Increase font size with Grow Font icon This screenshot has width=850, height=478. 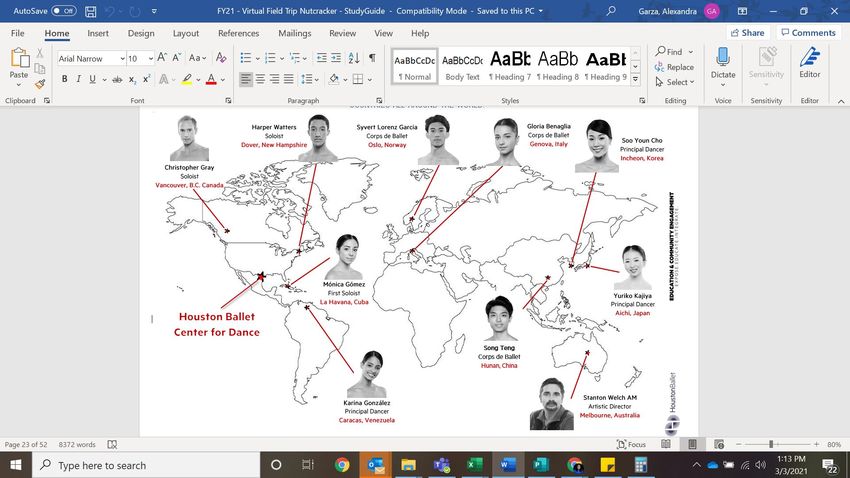click(x=162, y=57)
